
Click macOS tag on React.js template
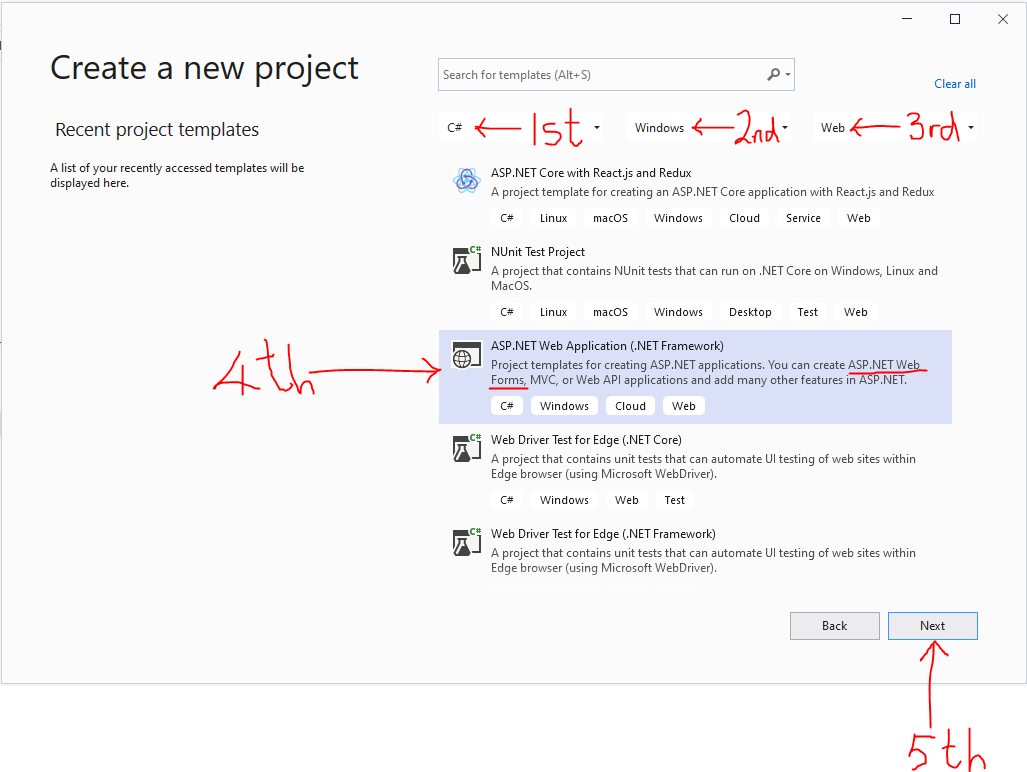[x=610, y=218]
